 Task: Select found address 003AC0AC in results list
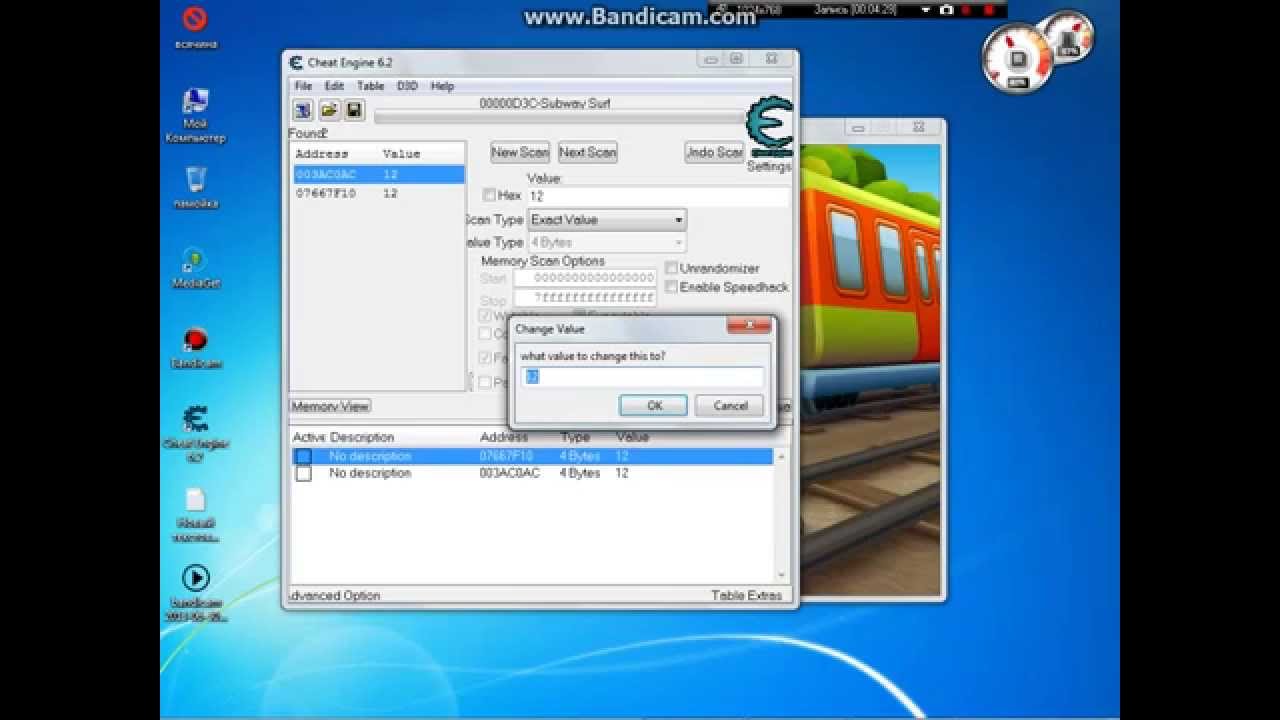click(x=379, y=174)
